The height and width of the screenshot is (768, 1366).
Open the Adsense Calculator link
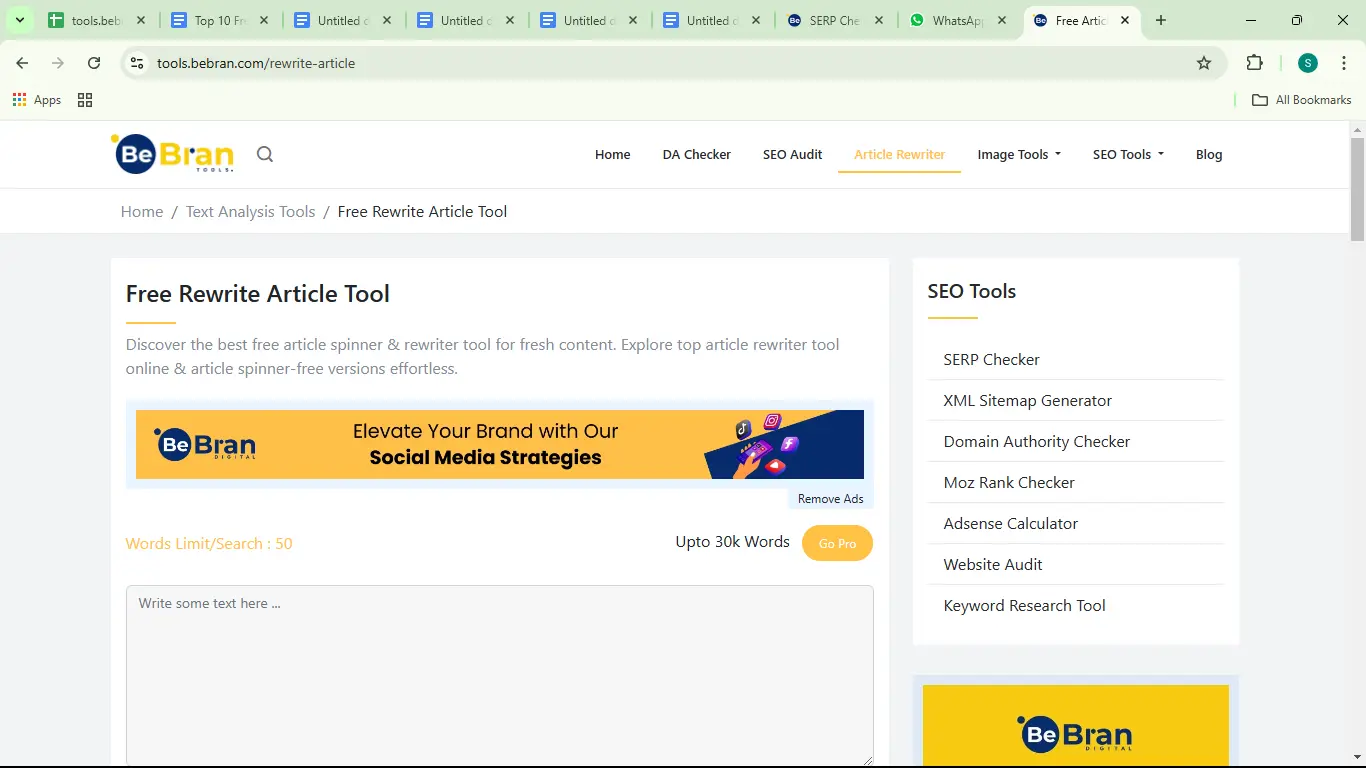click(x=1010, y=523)
